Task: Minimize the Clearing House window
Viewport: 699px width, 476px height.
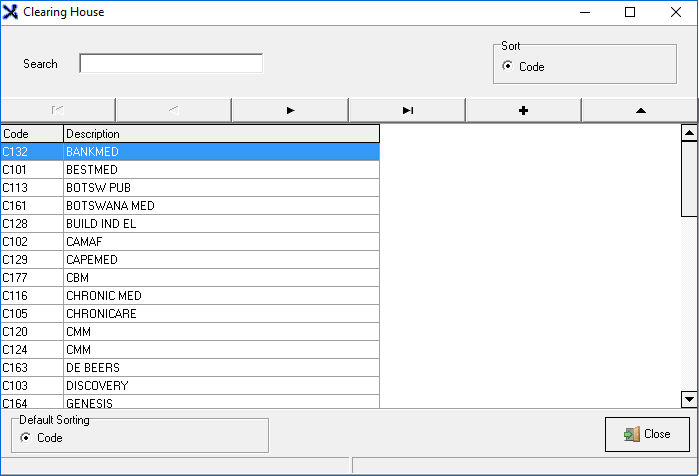Action: (x=585, y=12)
